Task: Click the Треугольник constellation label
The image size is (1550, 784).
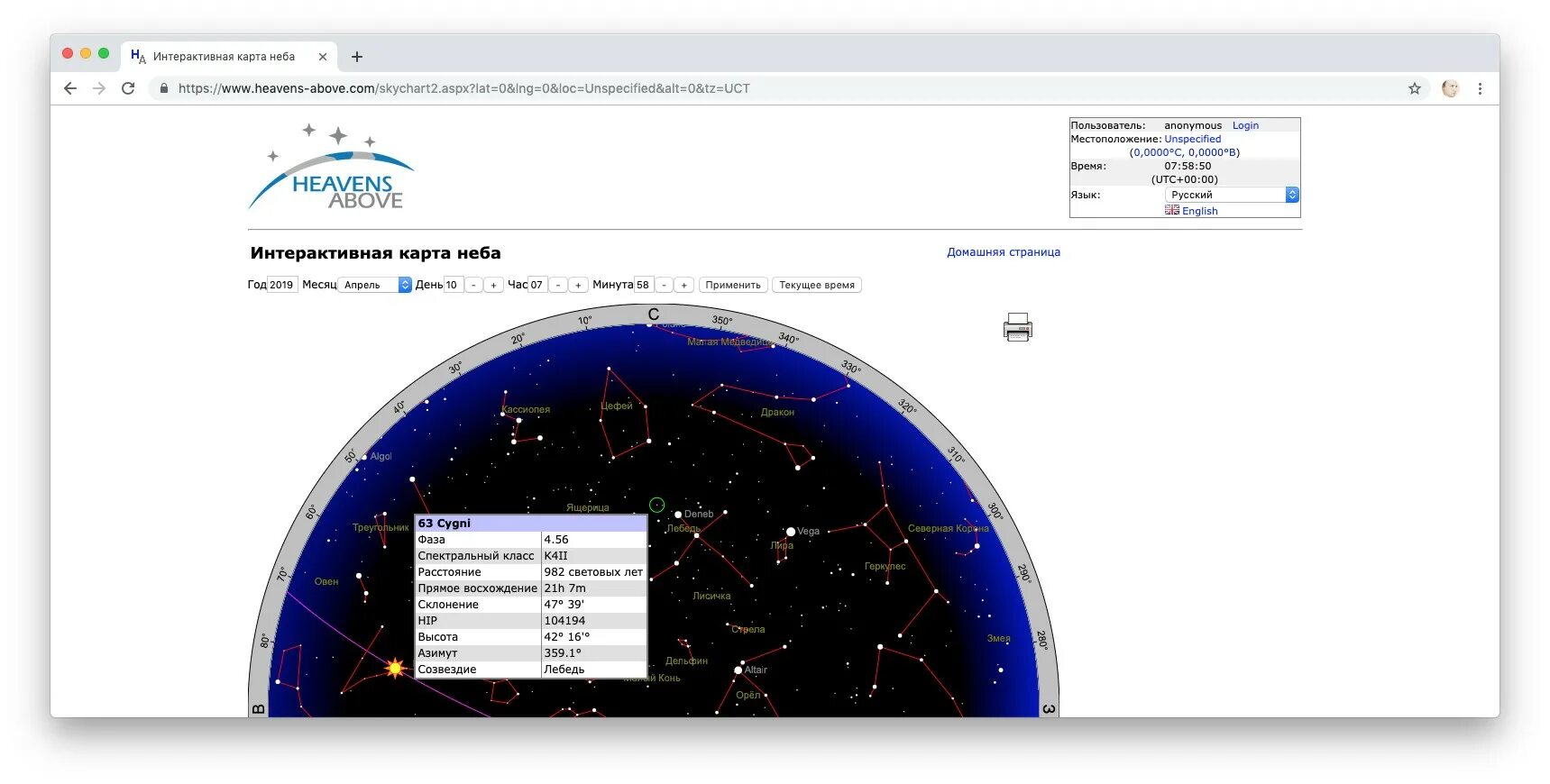Action: (x=381, y=527)
